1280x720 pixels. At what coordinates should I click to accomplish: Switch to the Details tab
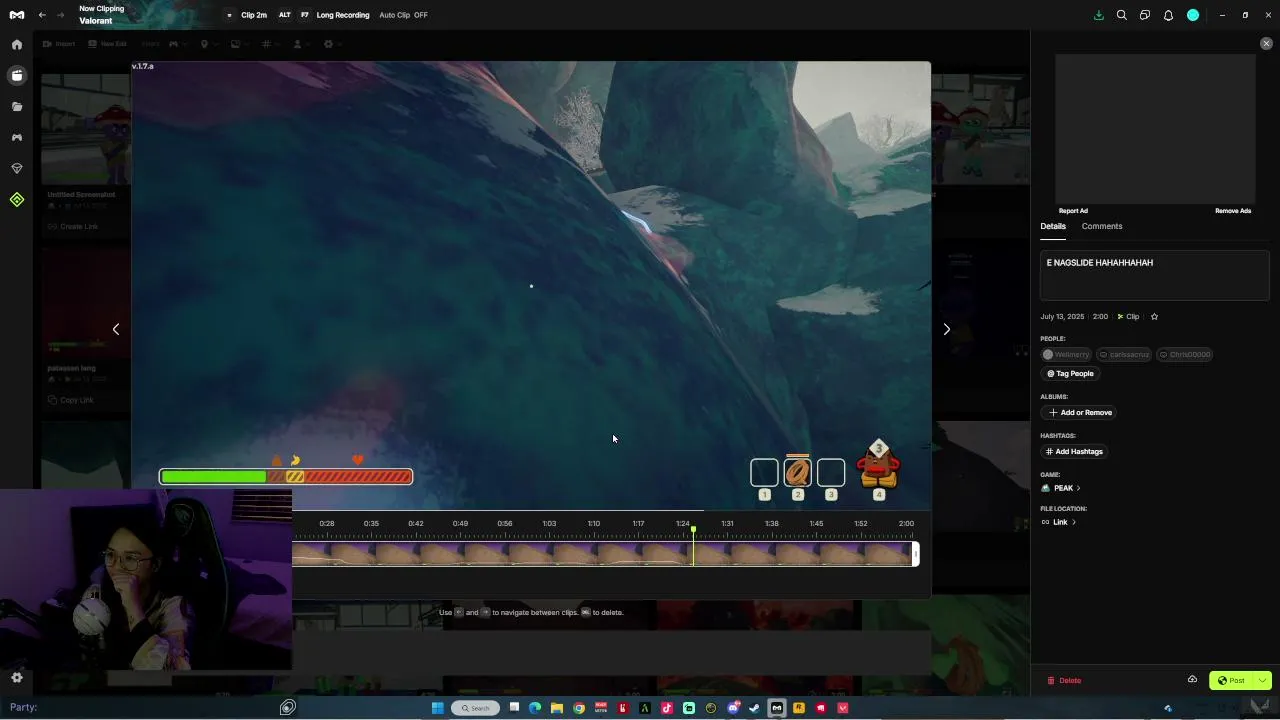tap(1053, 226)
